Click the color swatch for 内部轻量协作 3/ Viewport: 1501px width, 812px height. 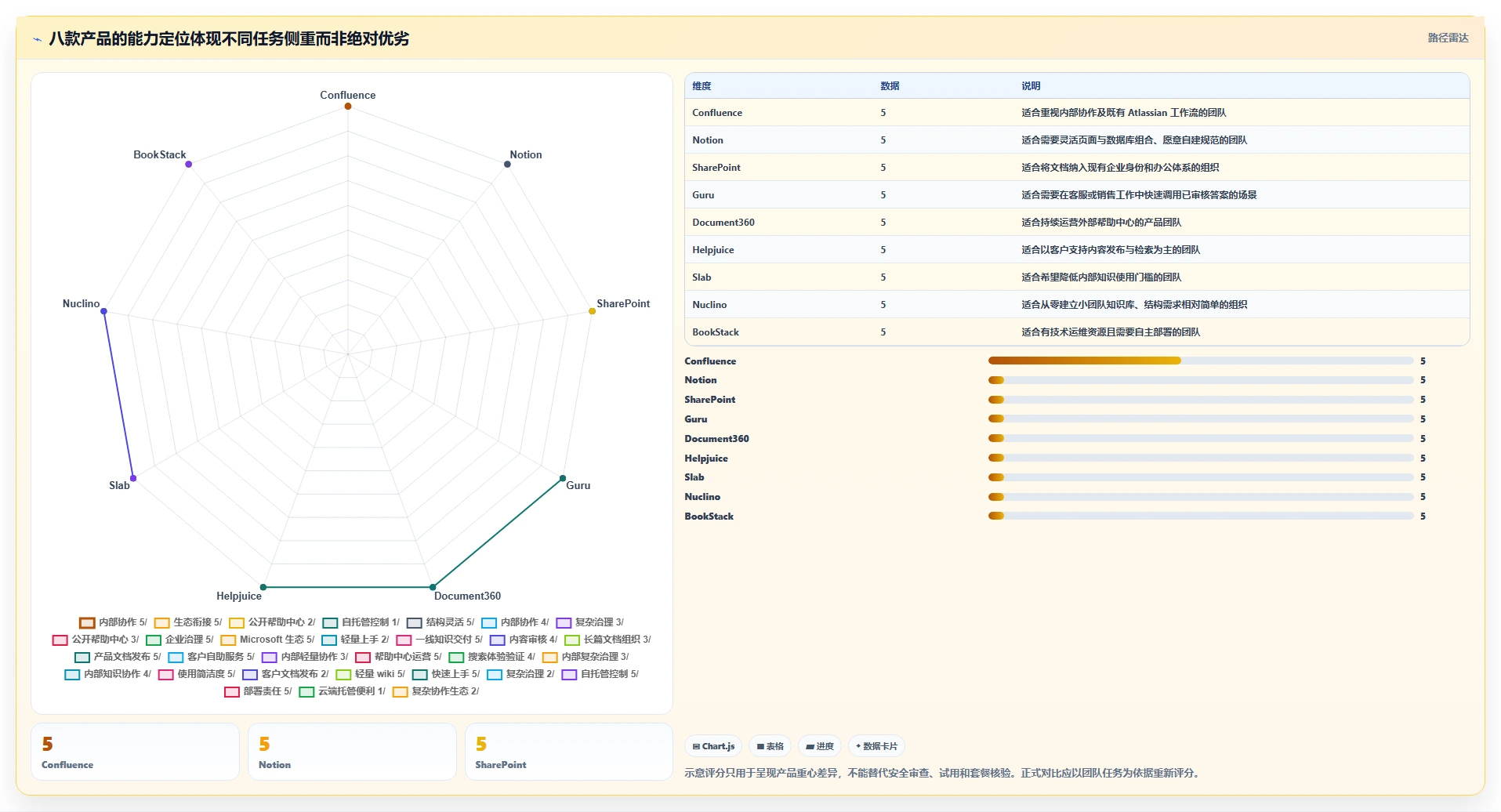pyautogui.click(x=270, y=658)
